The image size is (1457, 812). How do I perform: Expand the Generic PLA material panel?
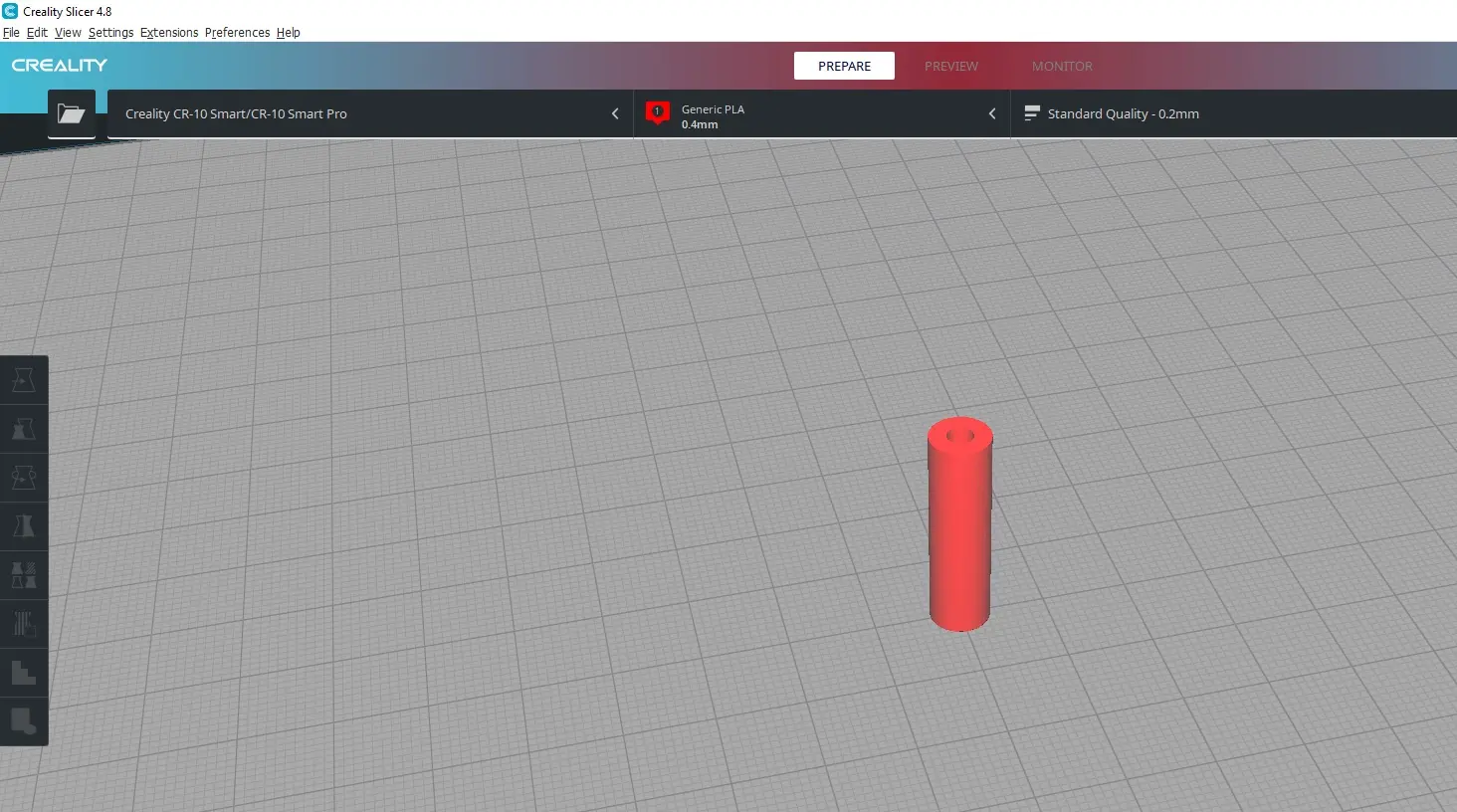coord(822,113)
